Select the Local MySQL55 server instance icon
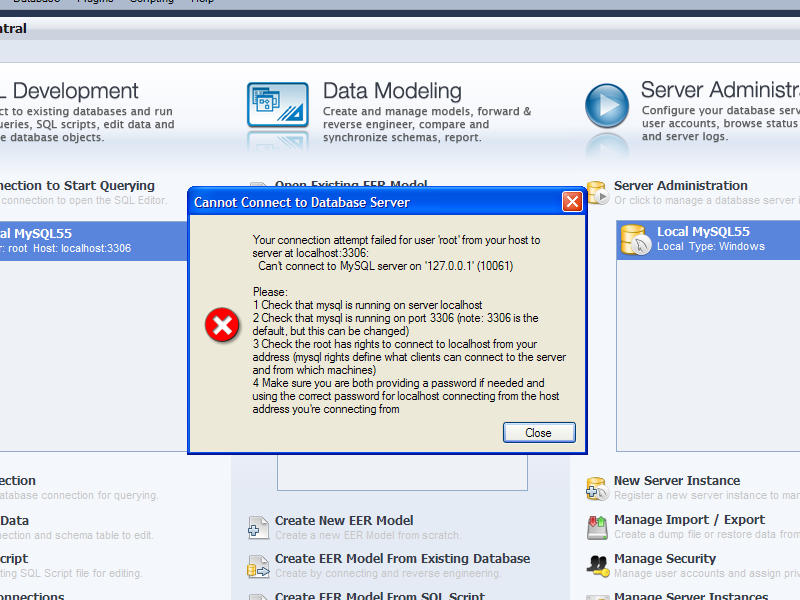Screen dimensions: 800x600 point(635,239)
